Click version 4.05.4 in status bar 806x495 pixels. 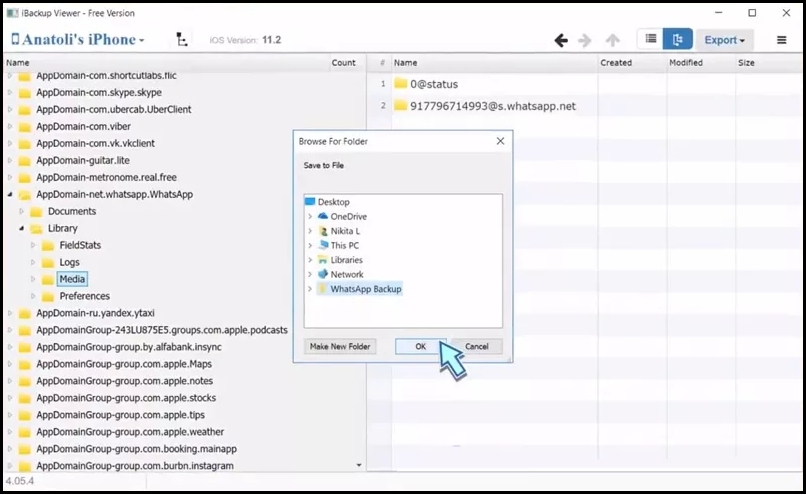(20, 481)
